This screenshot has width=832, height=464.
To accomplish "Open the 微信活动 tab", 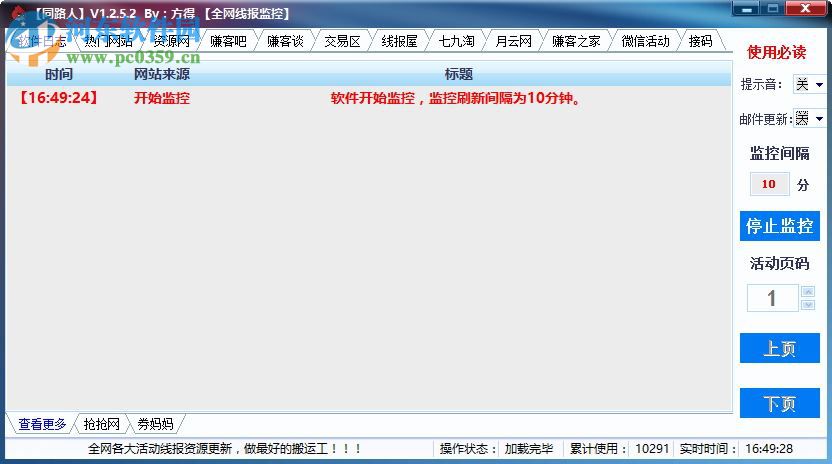I will [x=645, y=41].
